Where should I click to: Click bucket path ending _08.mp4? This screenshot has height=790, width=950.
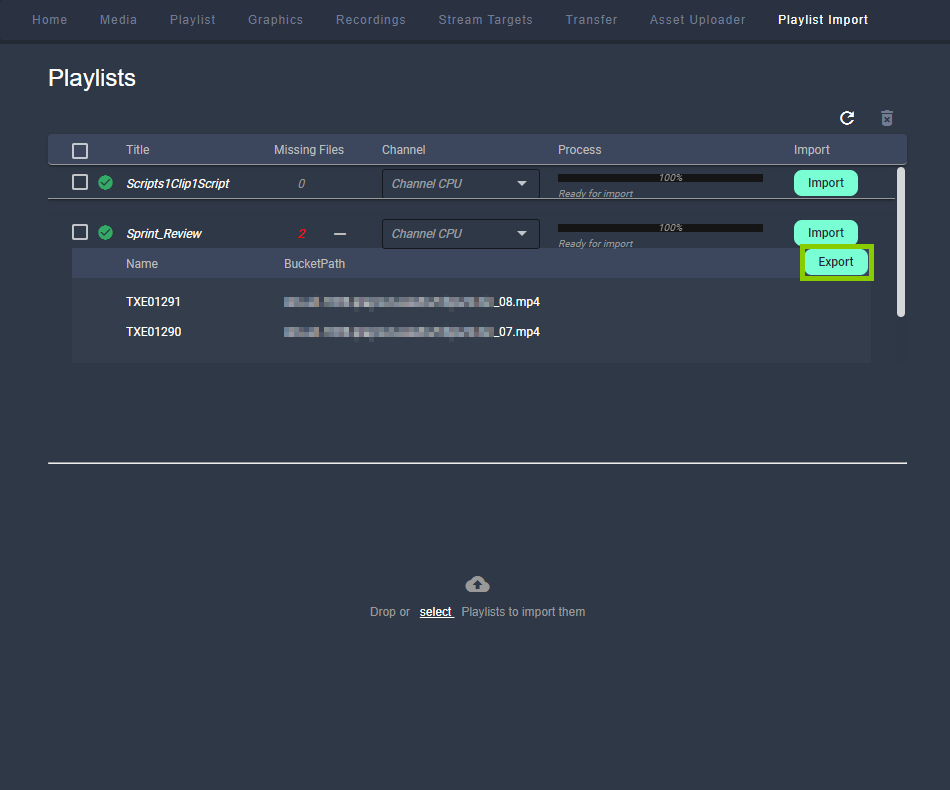(x=412, y=302)
